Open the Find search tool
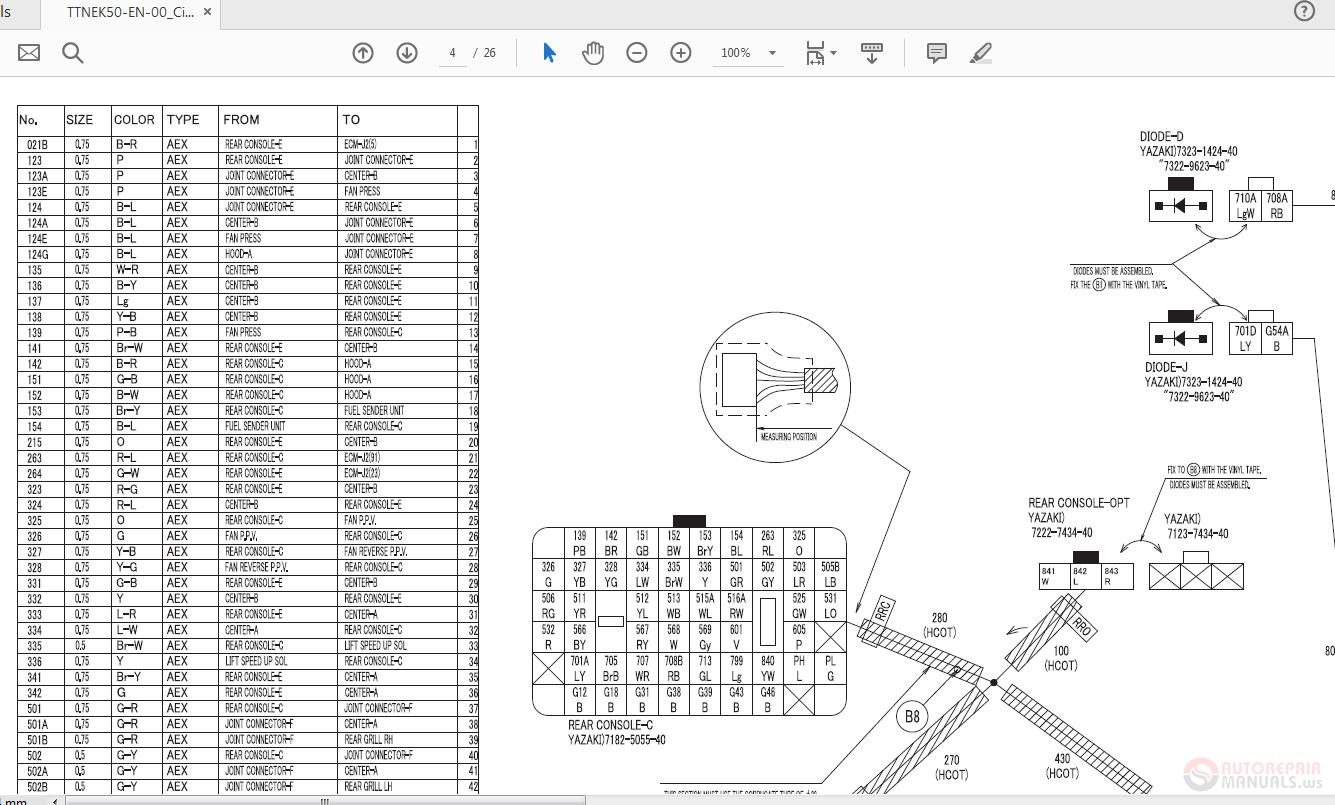The width and height of the screenshot is (1335, 805). tap(72, 52)
